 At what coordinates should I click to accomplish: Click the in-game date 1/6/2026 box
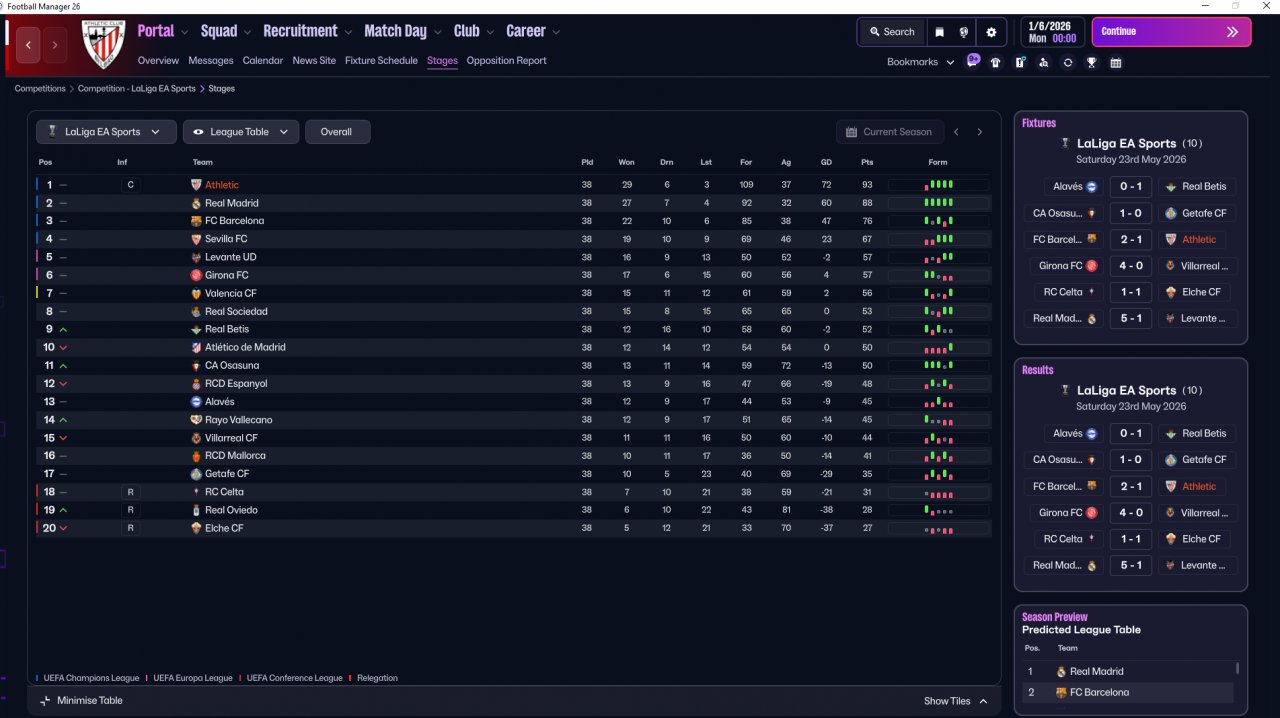tap(1051, 32)
